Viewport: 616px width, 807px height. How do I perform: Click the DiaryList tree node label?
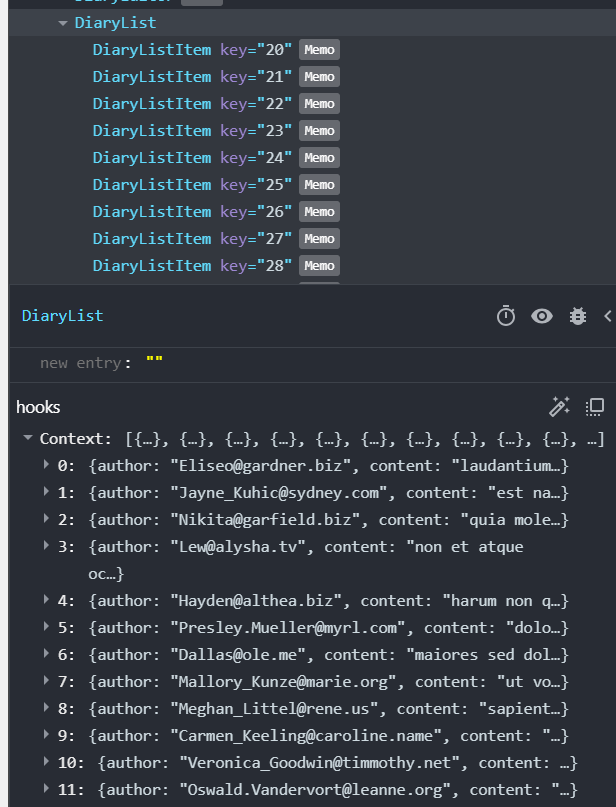pyautogui.click(x=115, y=23)
